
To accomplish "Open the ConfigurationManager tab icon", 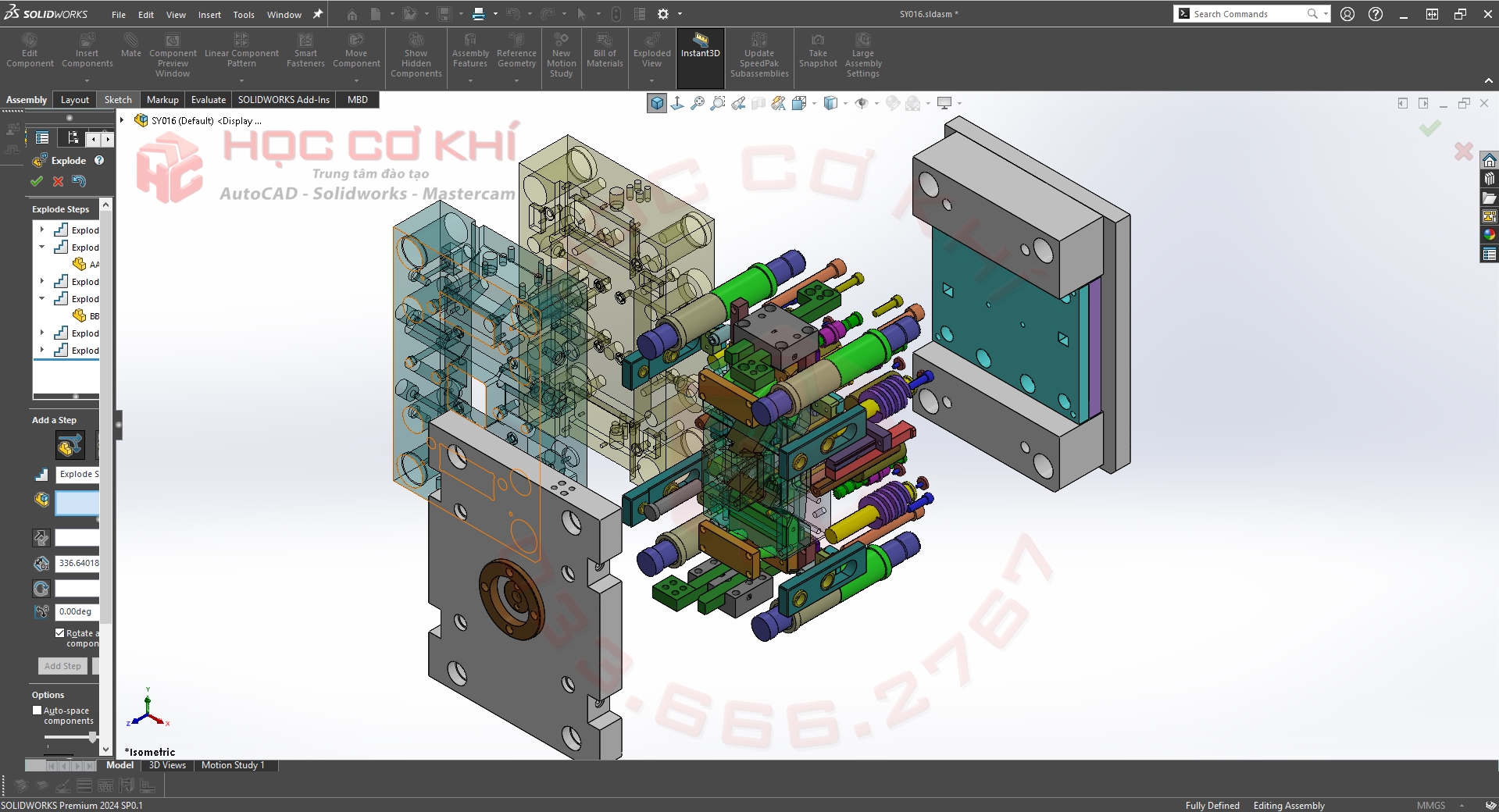I will coord(73,138).
